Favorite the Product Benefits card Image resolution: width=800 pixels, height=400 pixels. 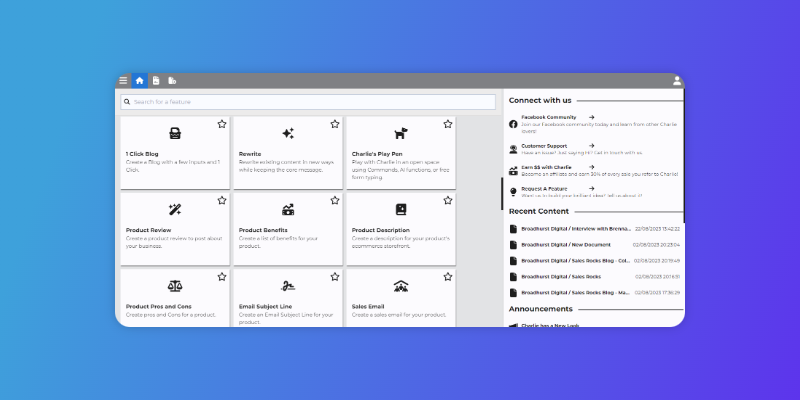[335, 201]
